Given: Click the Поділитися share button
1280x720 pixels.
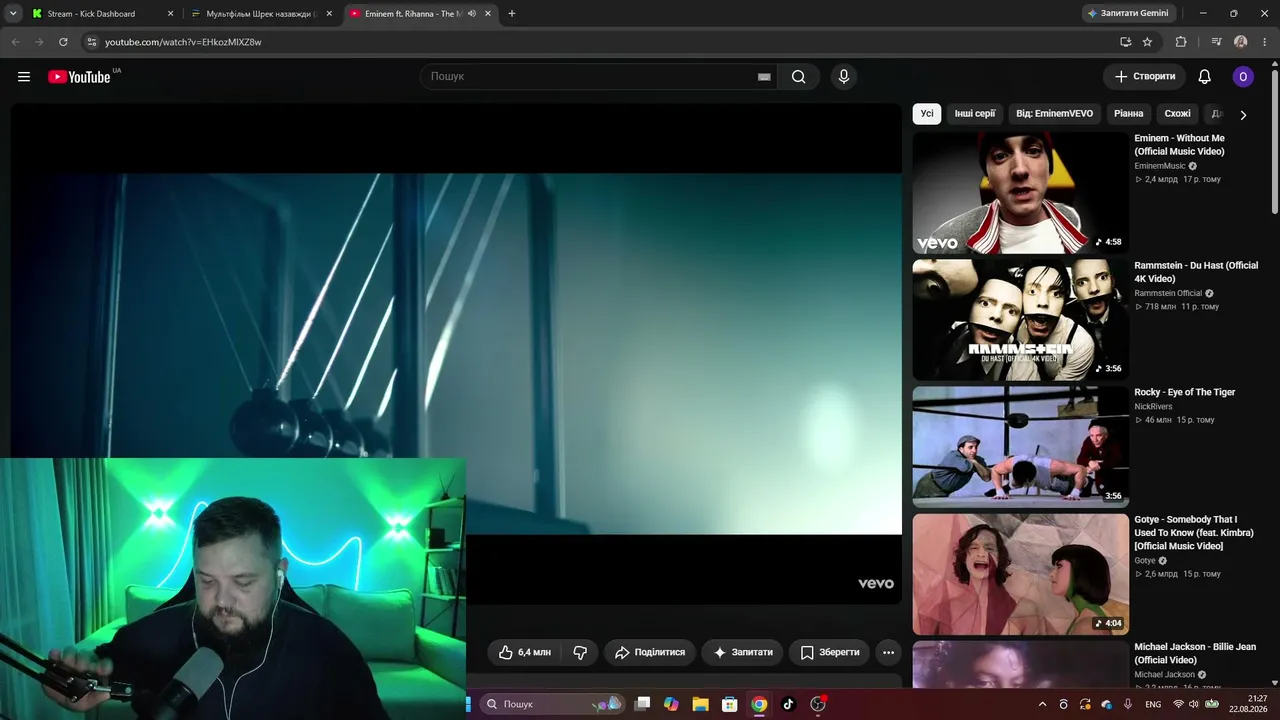Looking at the screenshot, I should (x=650, y=652).
